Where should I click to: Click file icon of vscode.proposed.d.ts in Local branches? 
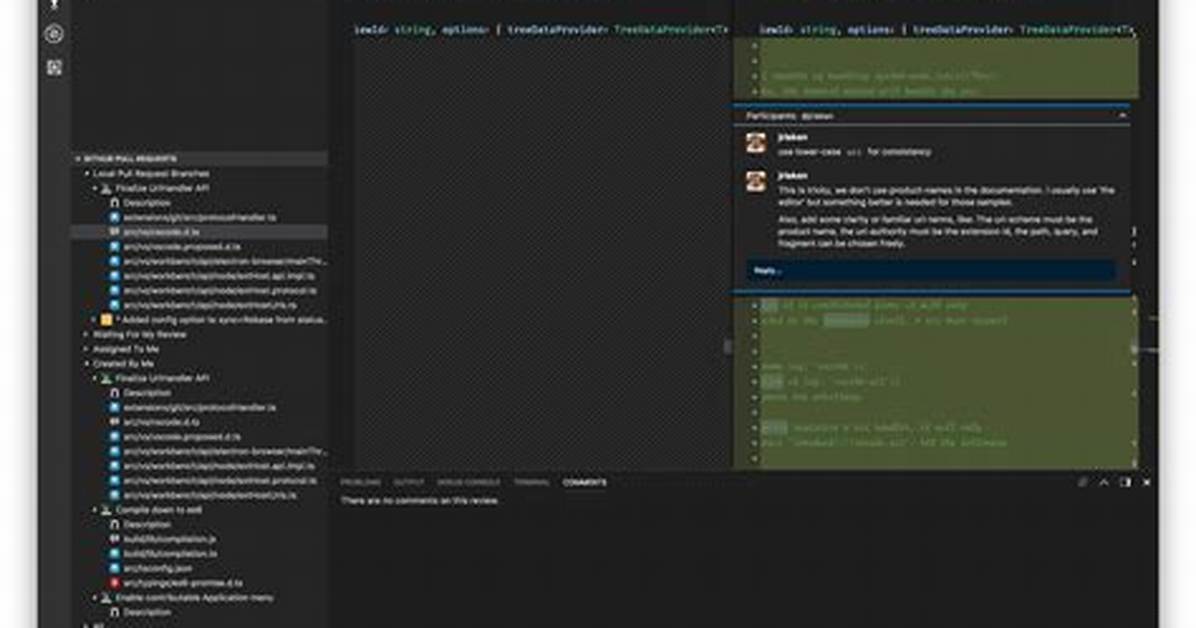[114, 246]
